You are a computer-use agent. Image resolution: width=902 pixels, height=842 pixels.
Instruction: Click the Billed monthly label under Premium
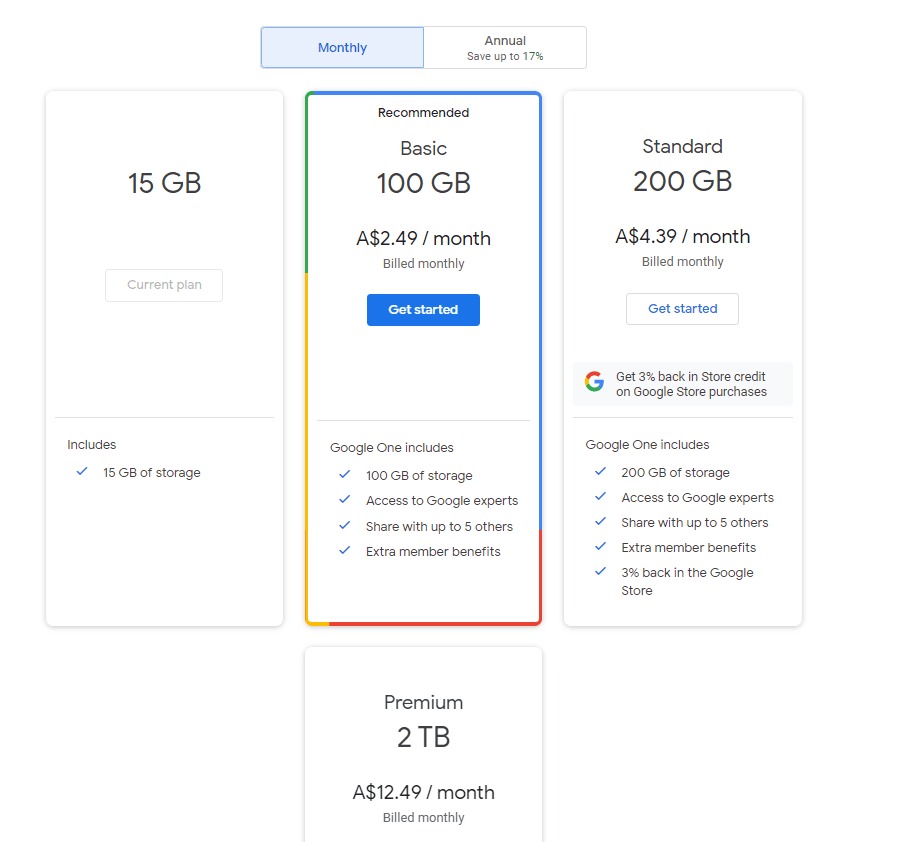(x=423, y=817)
